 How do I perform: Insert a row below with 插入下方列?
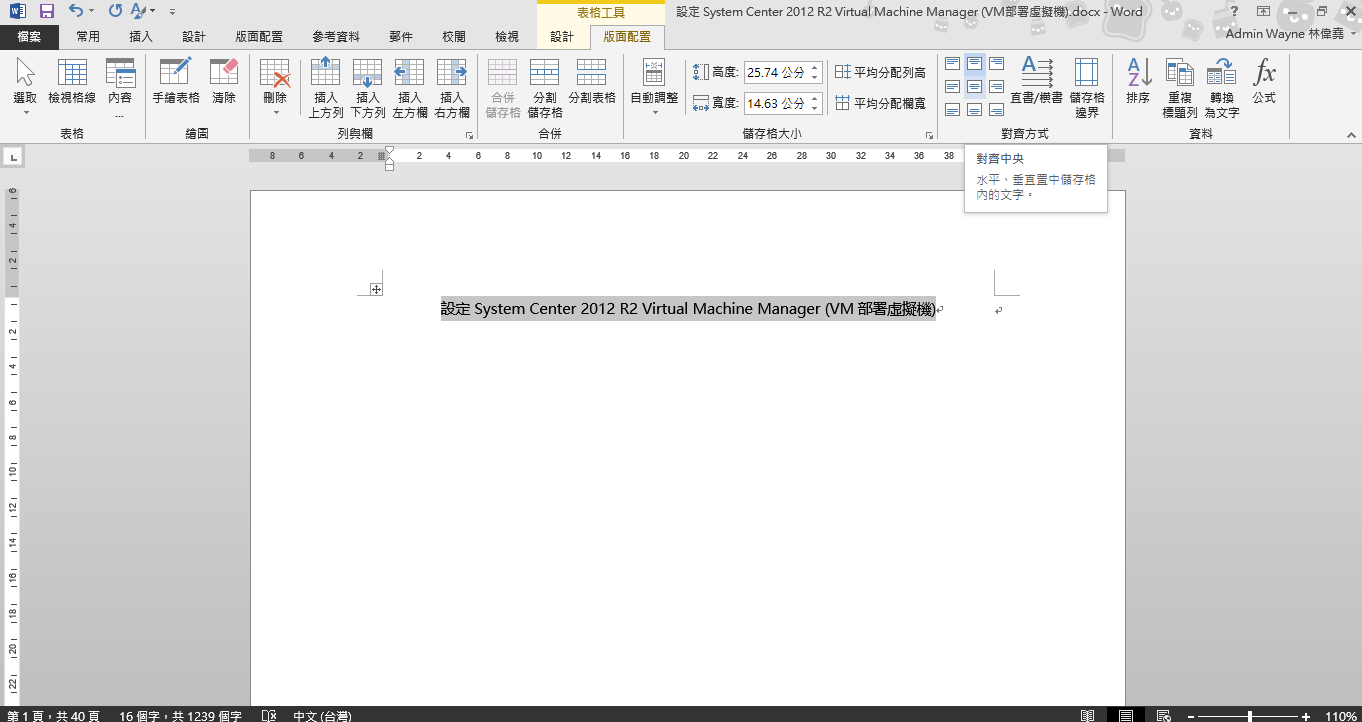(x=368, y=88)
